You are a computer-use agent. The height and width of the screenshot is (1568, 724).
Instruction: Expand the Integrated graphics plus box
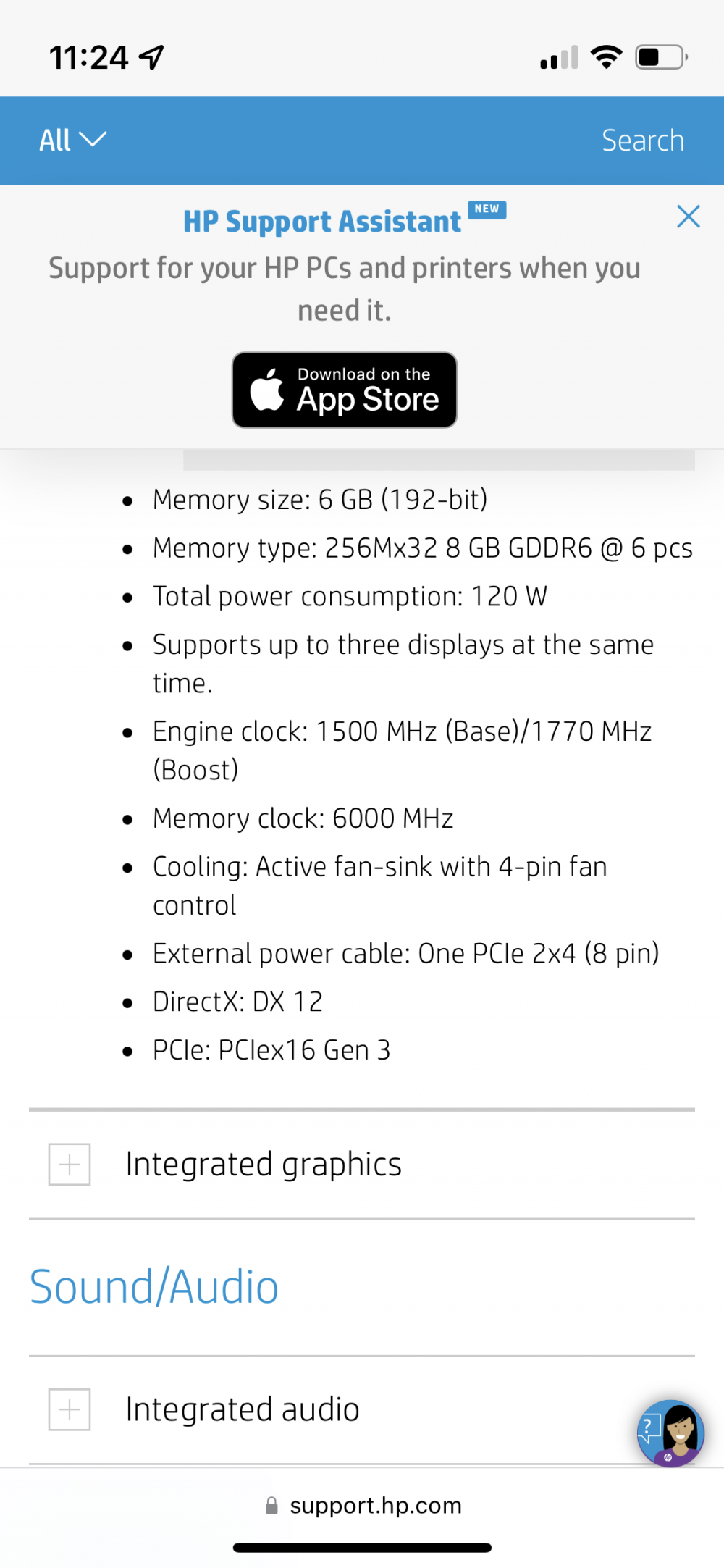point(70,1164)
